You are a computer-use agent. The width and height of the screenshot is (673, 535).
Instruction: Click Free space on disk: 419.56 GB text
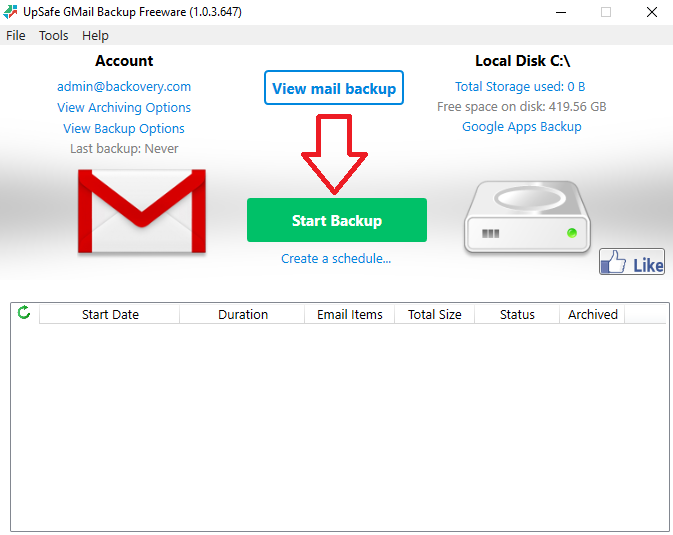tap(521, 106)
